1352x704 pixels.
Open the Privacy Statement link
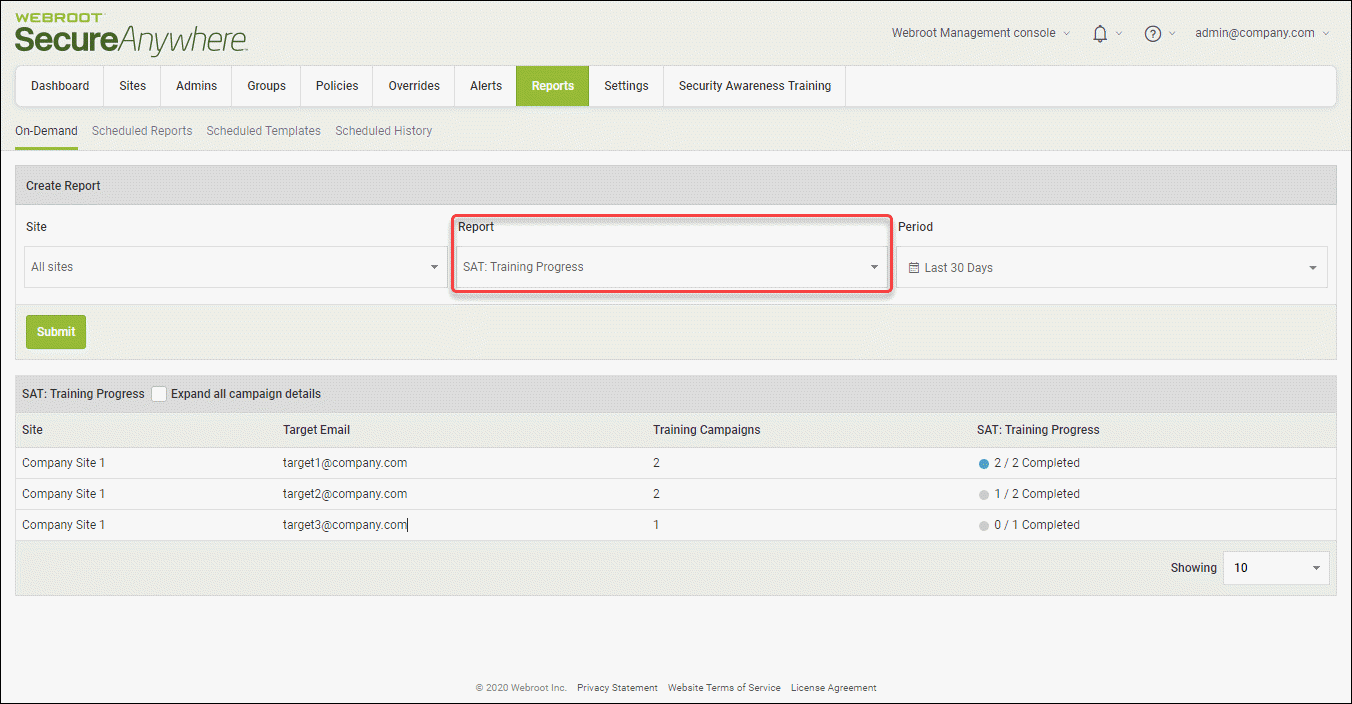617,688
